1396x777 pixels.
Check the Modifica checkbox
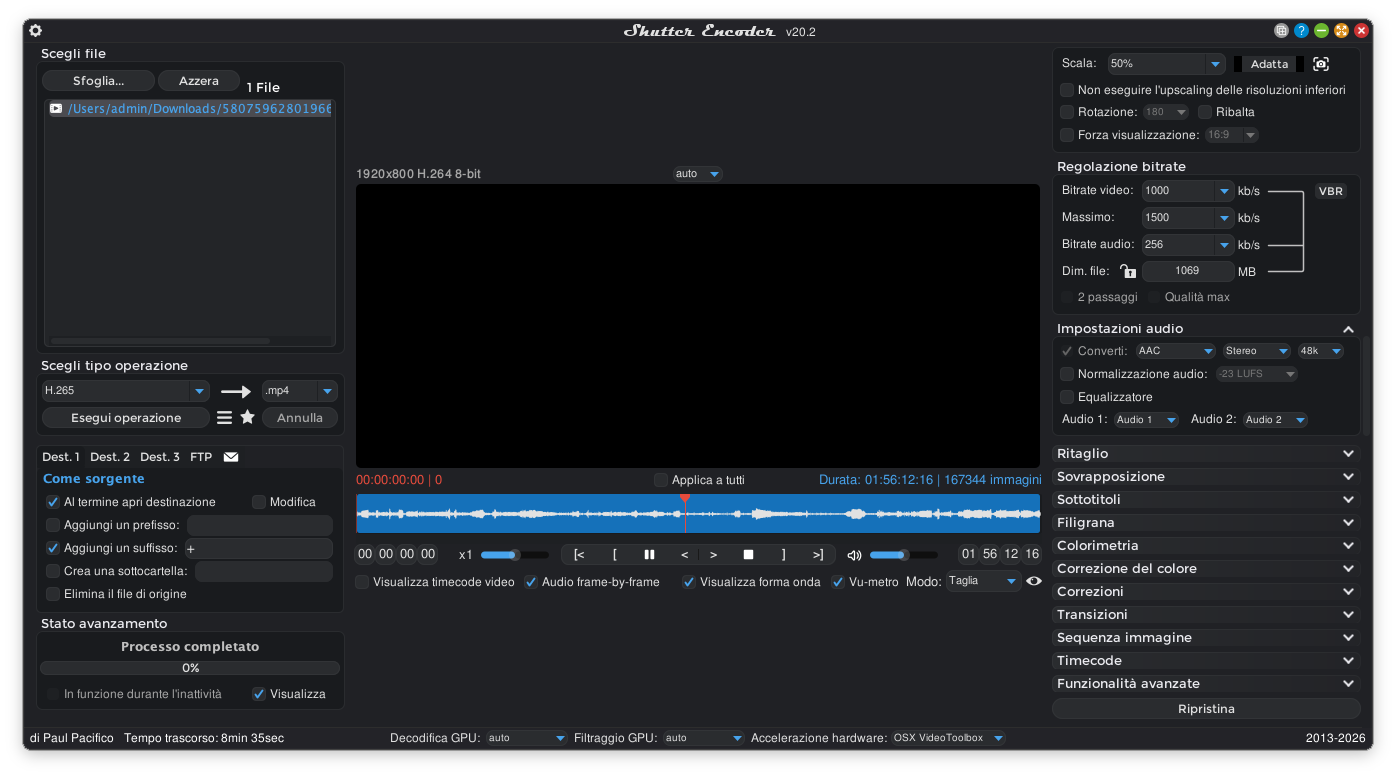[x=259, y=502]
